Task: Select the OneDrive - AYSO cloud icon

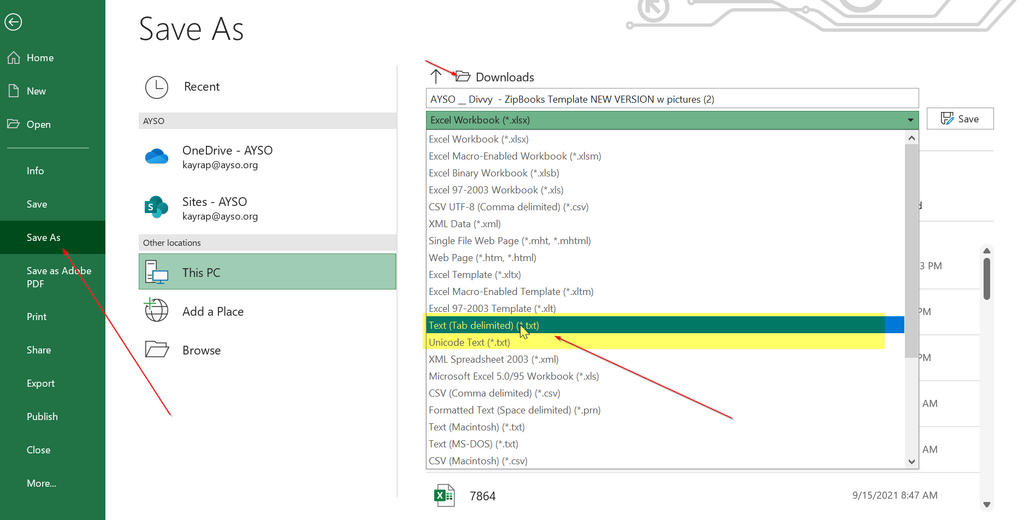Action: point(156,157)
